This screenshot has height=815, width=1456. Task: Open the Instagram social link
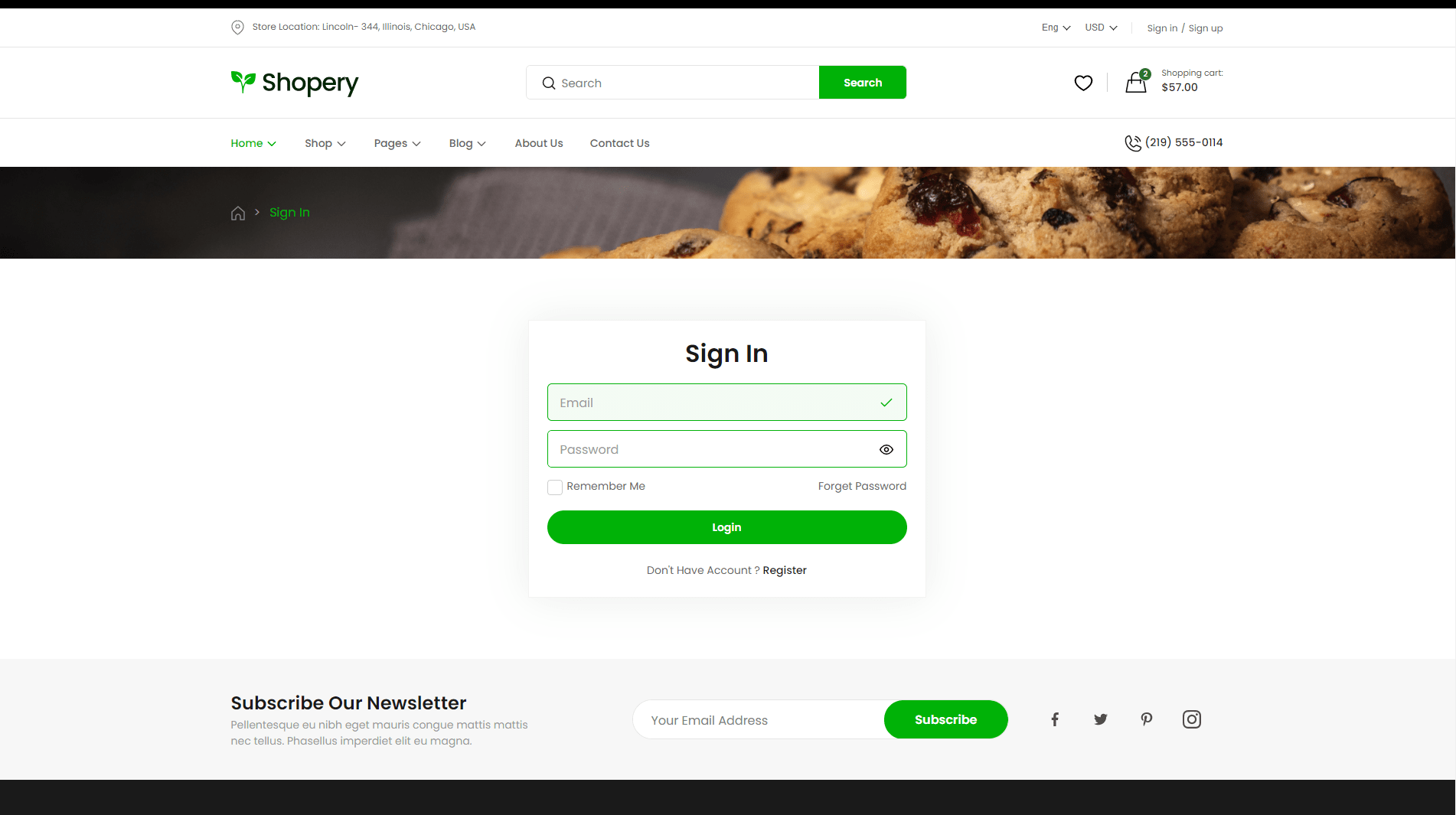pyautogui.click(x=1192, y=719)
